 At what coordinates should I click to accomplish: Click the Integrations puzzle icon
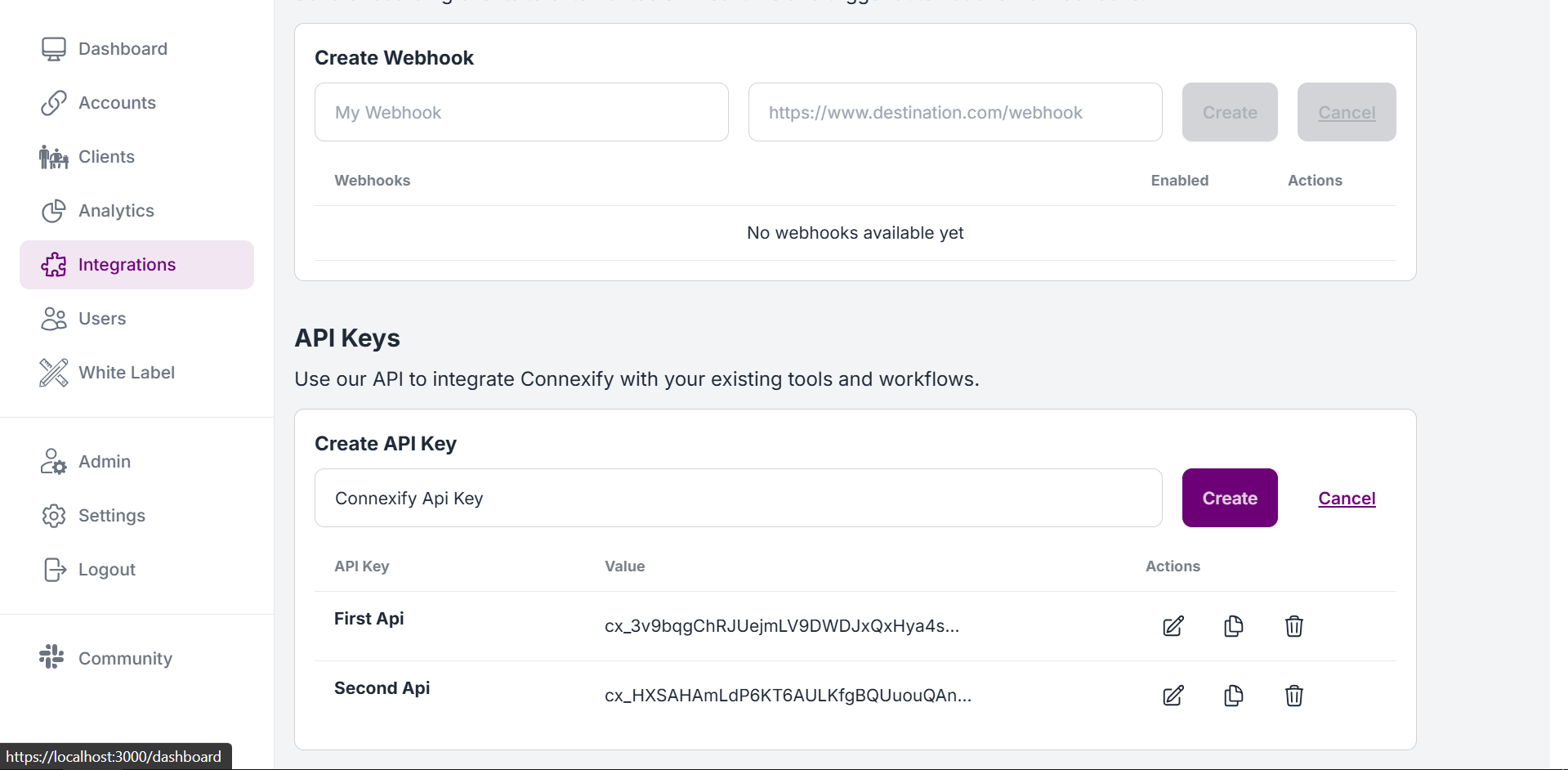pyautogui.click(x=52, y=264)
